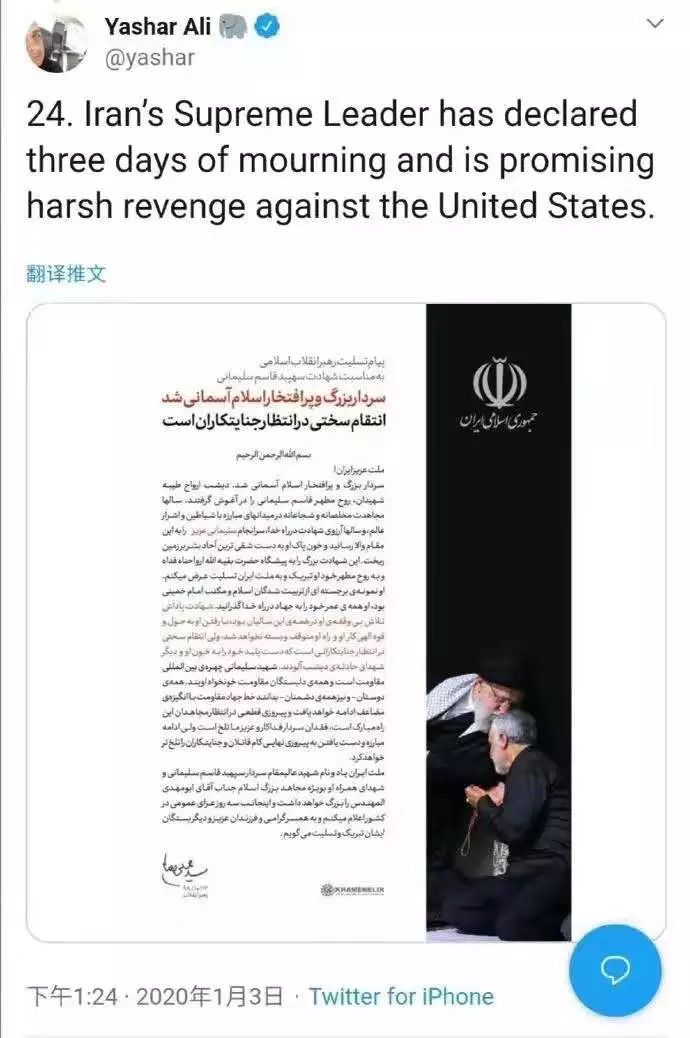
Task: Click the black Persian headline line
Action: click(274, 422)
